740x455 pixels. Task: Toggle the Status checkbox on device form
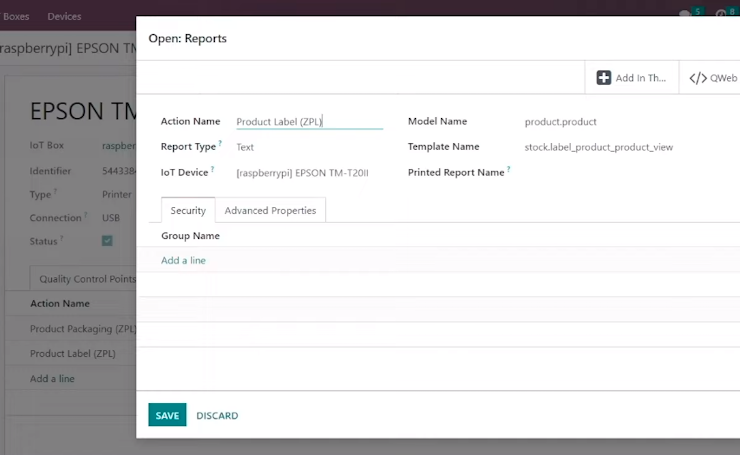[107, 241]
